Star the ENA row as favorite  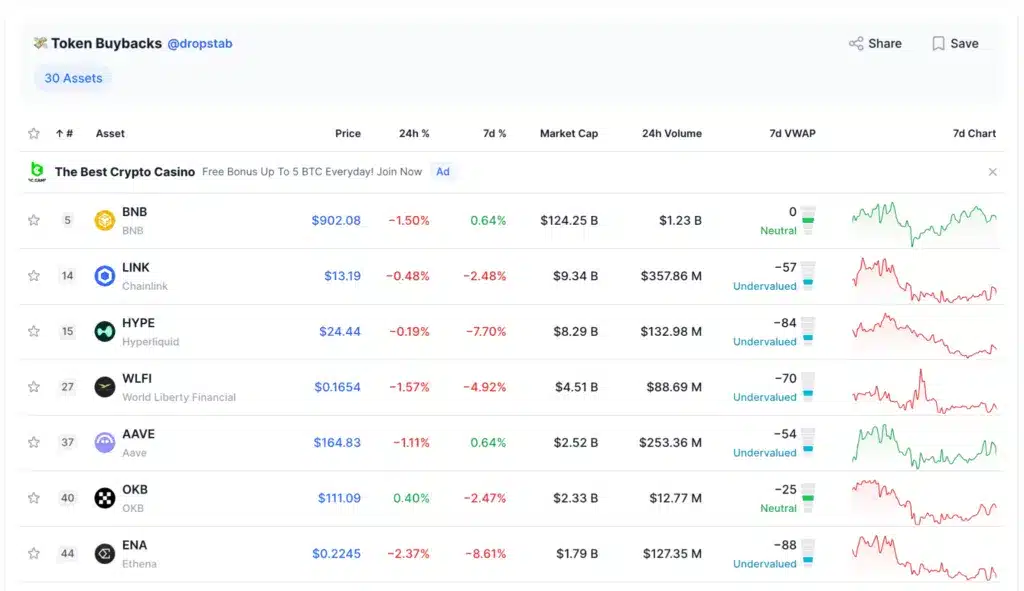(x=33, y=553)
